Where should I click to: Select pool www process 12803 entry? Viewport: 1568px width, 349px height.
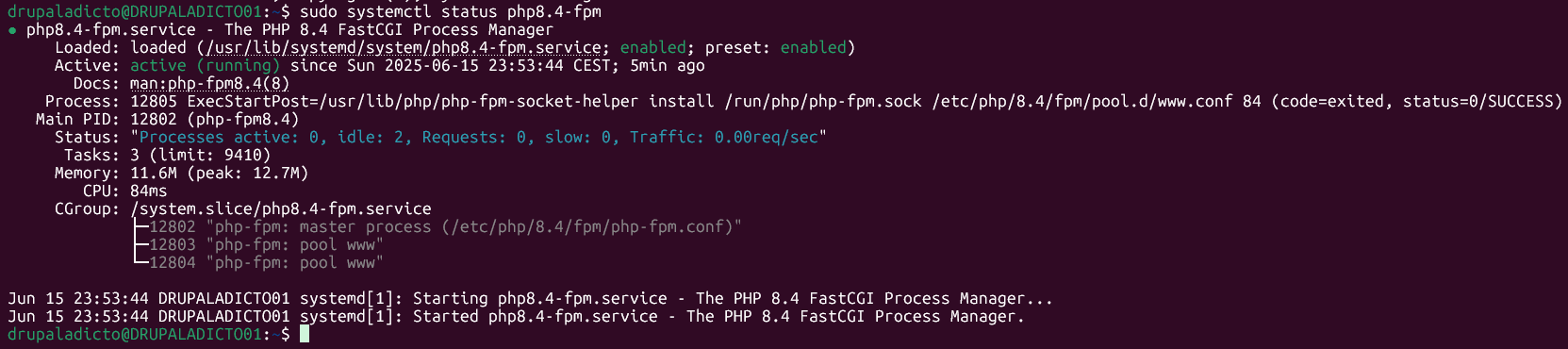click(266, 245)
